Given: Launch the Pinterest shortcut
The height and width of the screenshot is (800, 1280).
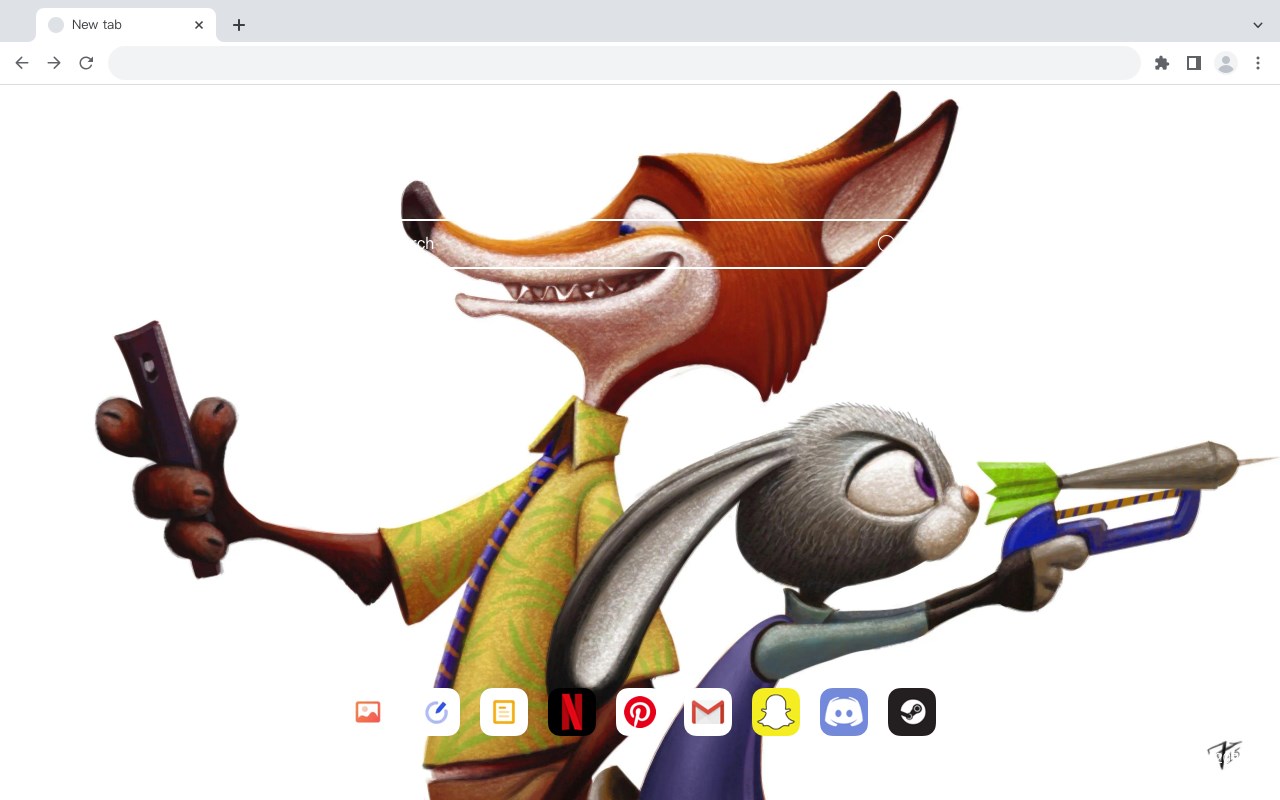Looking at the screenshot, I should click(640, 712).
